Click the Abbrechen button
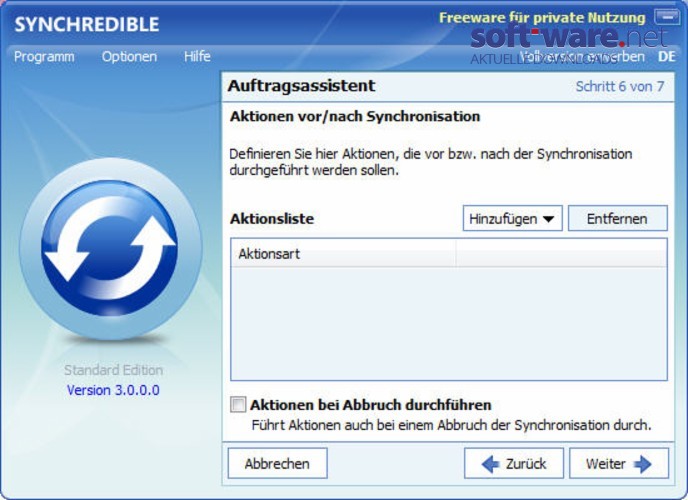Image resolution: width=688 pixels, height=500 pixels. point(277,463)
